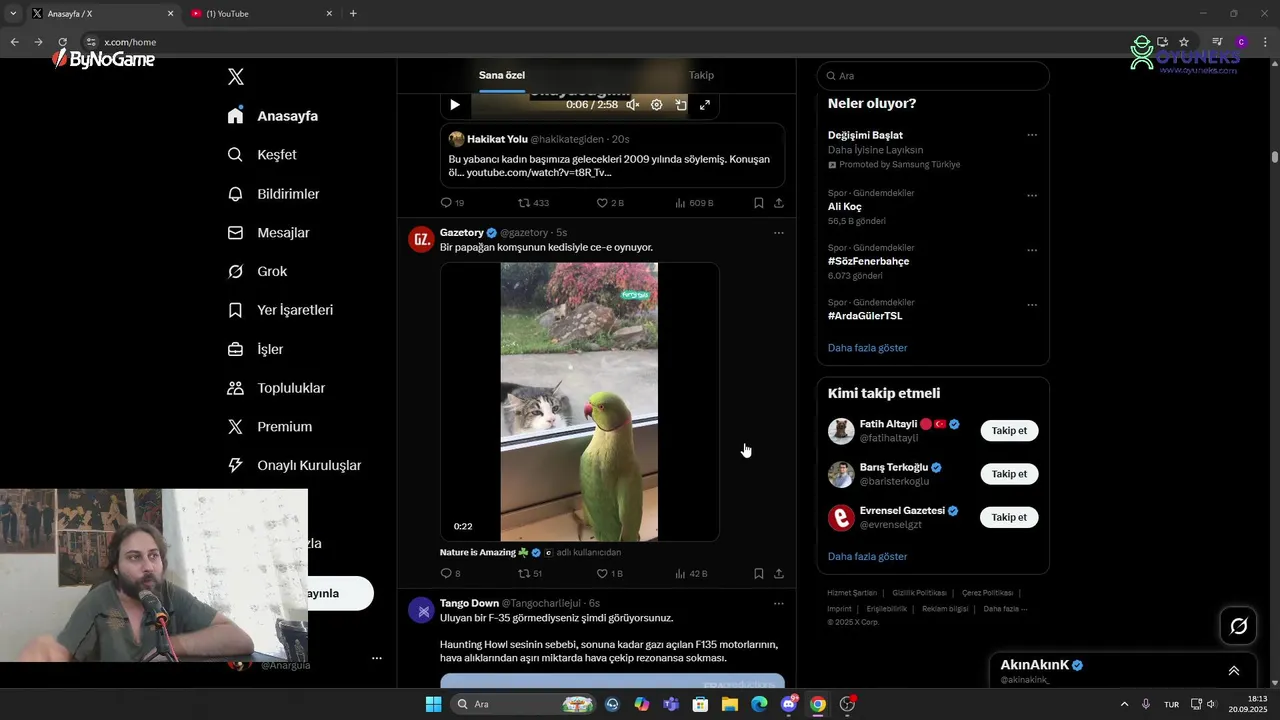The image size is (1280, 720).
Task: Open Tango Down post more options
Action: tap(779, 604)
